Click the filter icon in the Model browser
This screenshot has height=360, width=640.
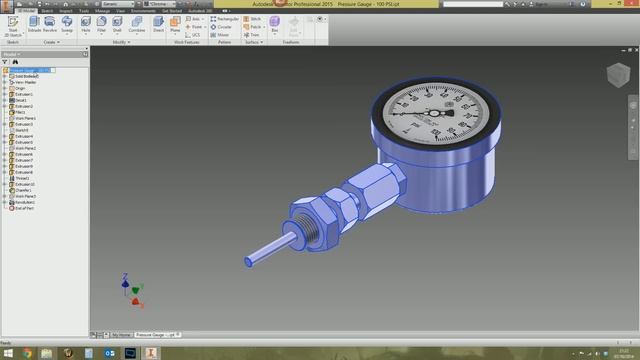click(5, 62)
